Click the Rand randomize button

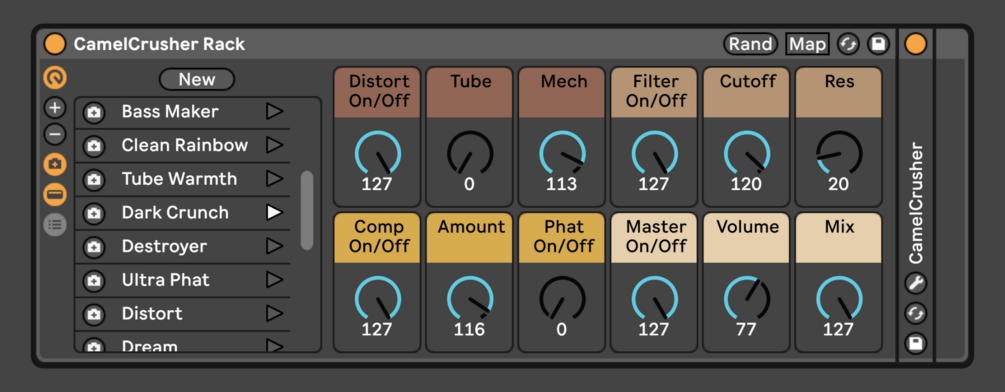tap(751, 44)
